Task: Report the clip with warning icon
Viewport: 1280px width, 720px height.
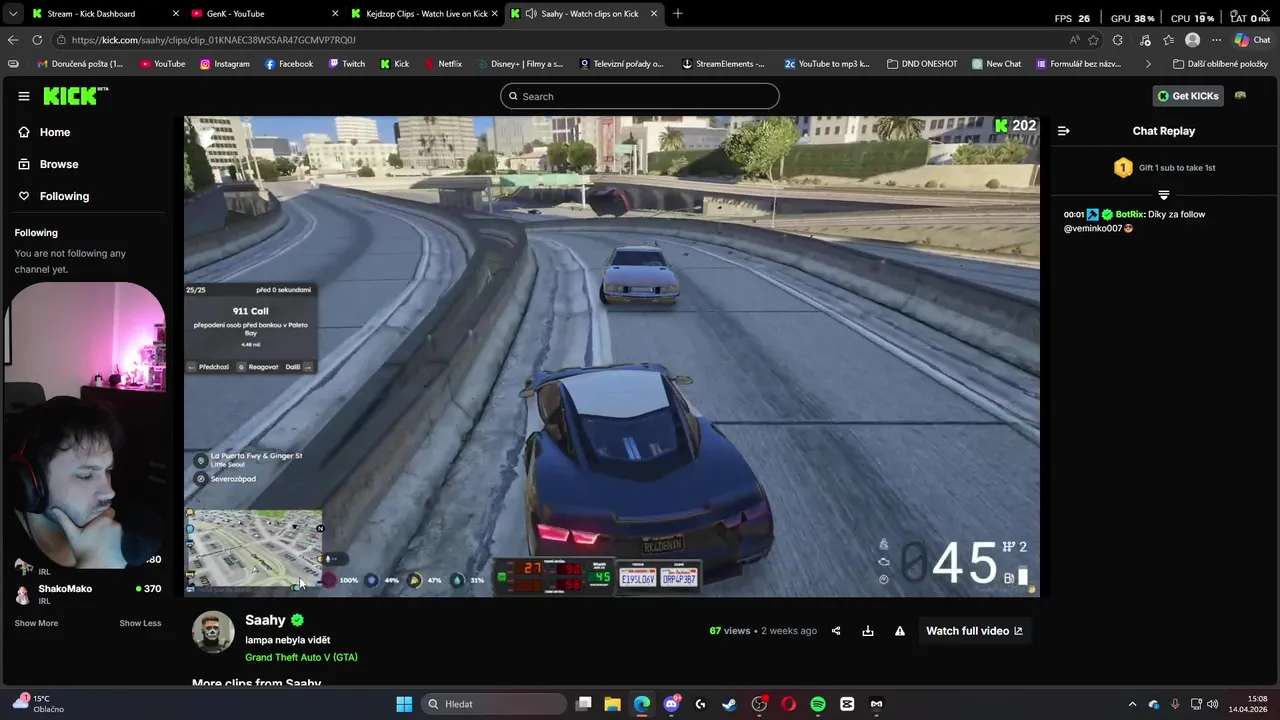Action: [x=900, y=631]
